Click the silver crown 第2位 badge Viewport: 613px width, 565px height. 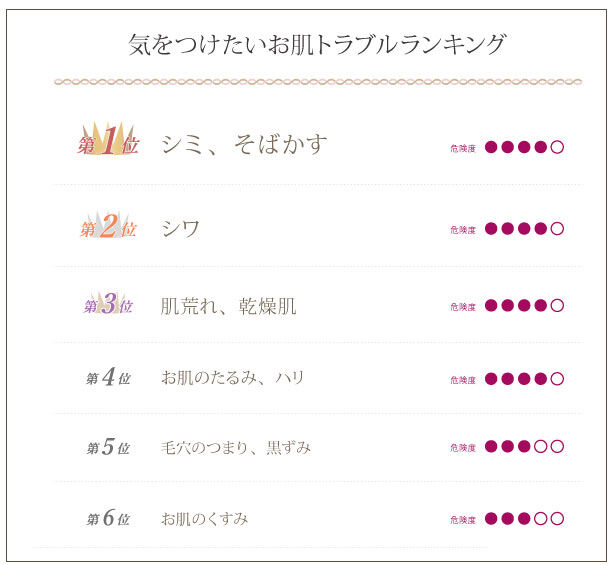[108, 227]
